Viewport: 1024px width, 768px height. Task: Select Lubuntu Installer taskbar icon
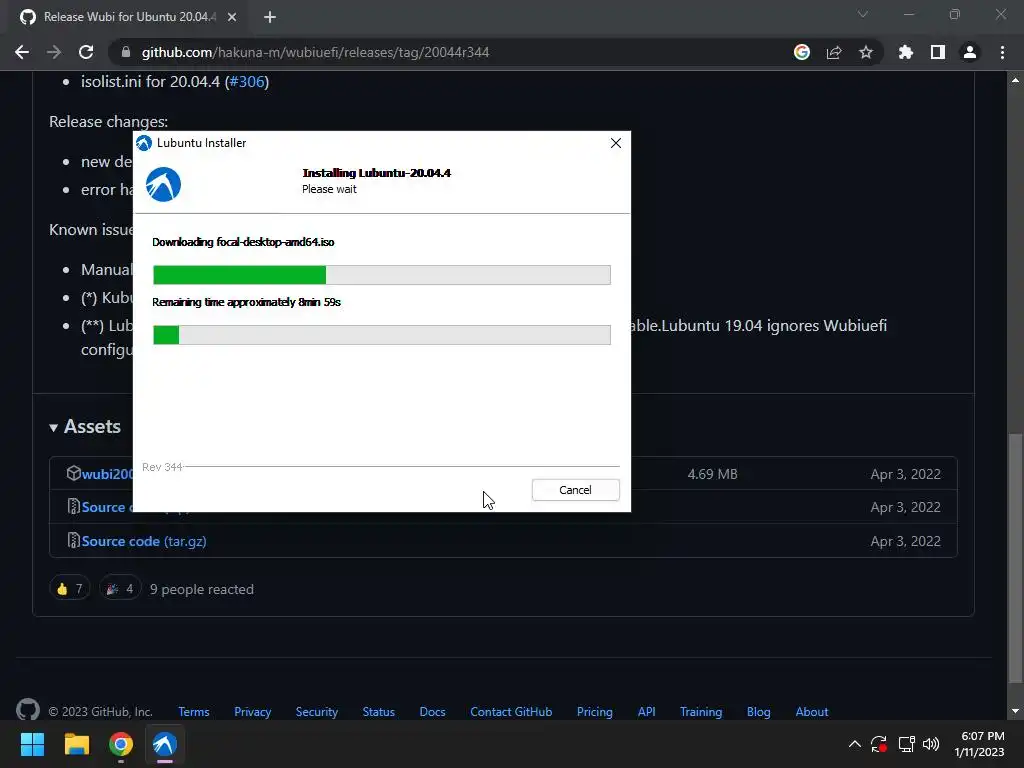(x=165, y=744)
